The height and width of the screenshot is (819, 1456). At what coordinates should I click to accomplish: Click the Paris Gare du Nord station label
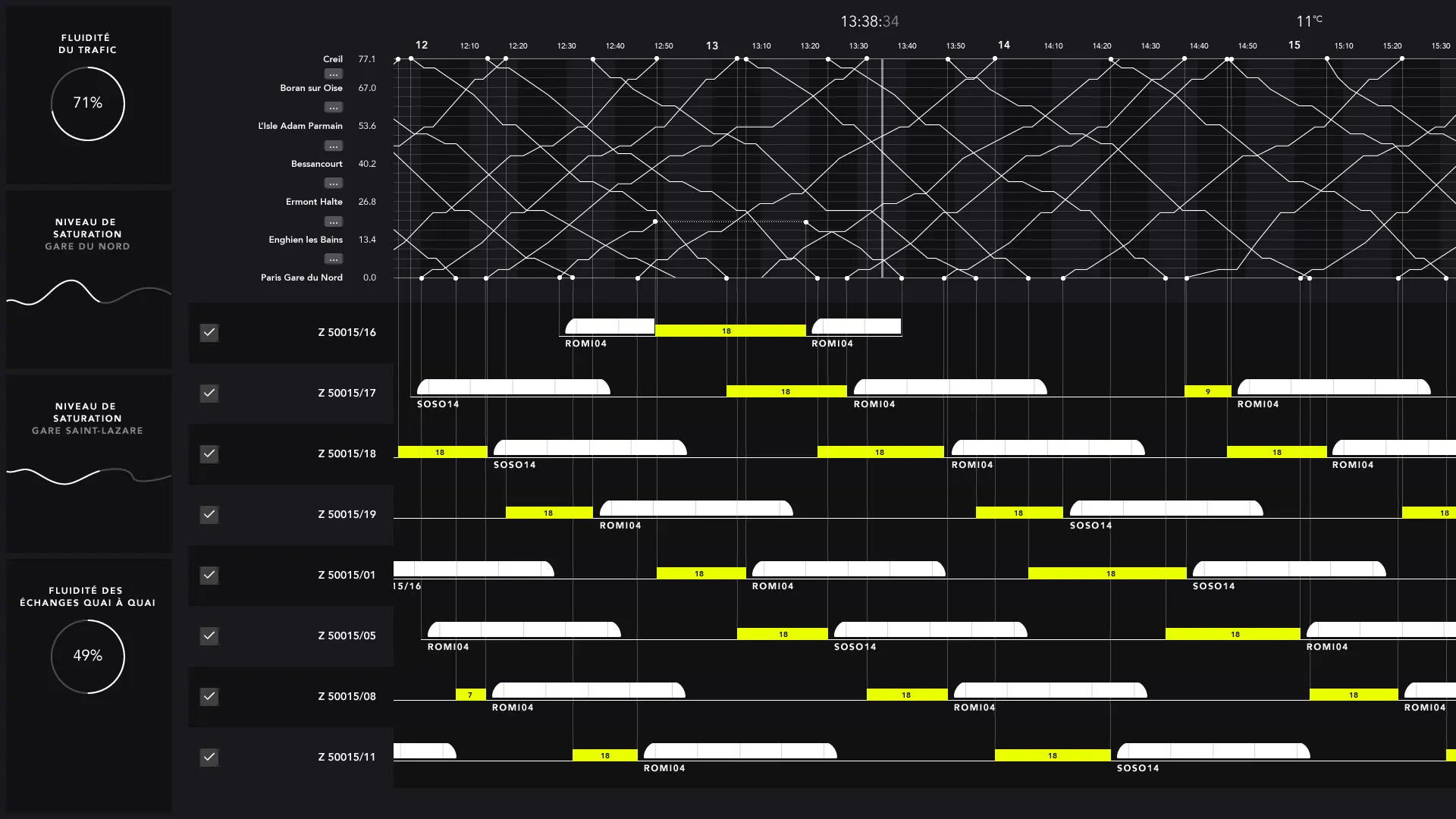[301, 278]
